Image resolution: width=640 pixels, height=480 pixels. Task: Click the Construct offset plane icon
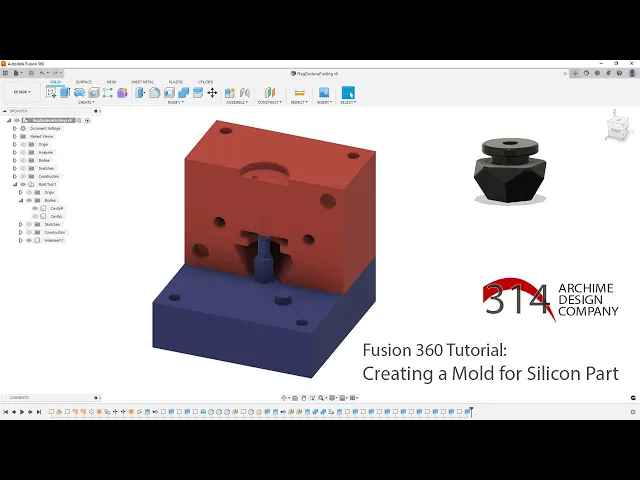270,92
